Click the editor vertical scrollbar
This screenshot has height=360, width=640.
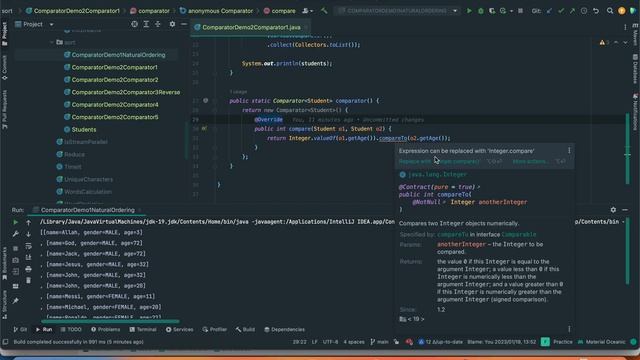[x=628, y=149]
